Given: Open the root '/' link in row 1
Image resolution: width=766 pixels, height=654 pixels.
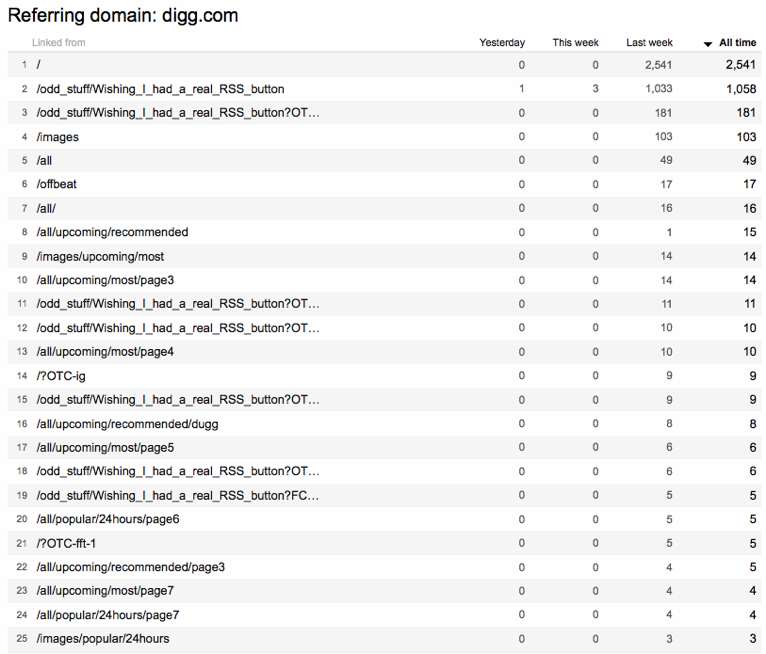Looking at the screenshot, I should [x=39, y=64].
